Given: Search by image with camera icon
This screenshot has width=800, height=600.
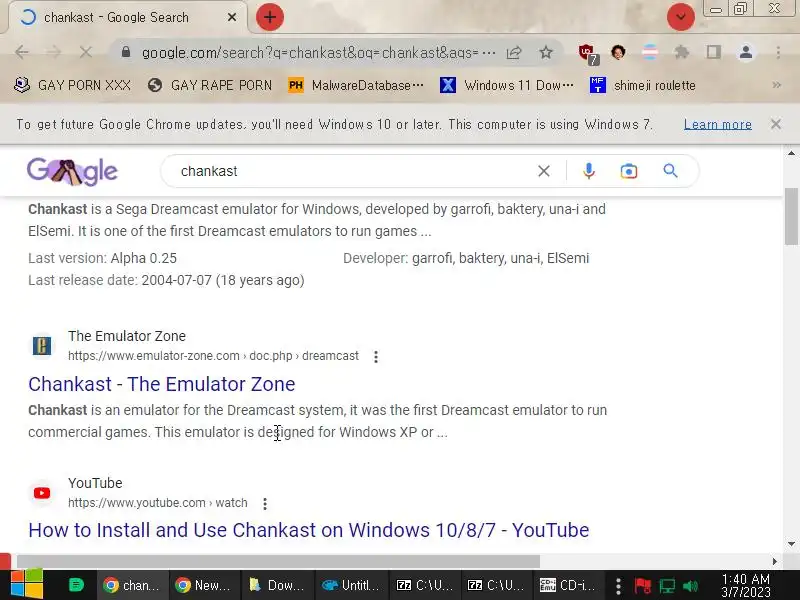Looking at the screenshot, I should 629,171.
